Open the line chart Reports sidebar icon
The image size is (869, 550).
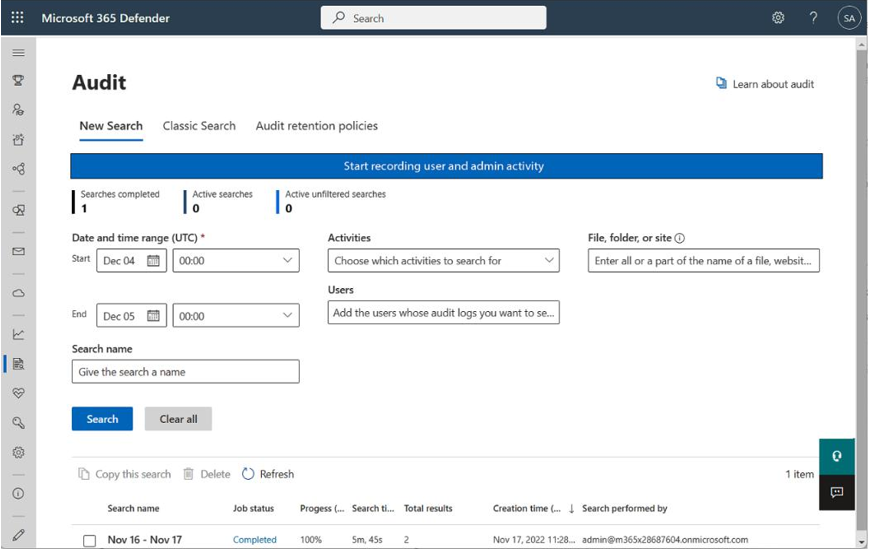(18, 334)
